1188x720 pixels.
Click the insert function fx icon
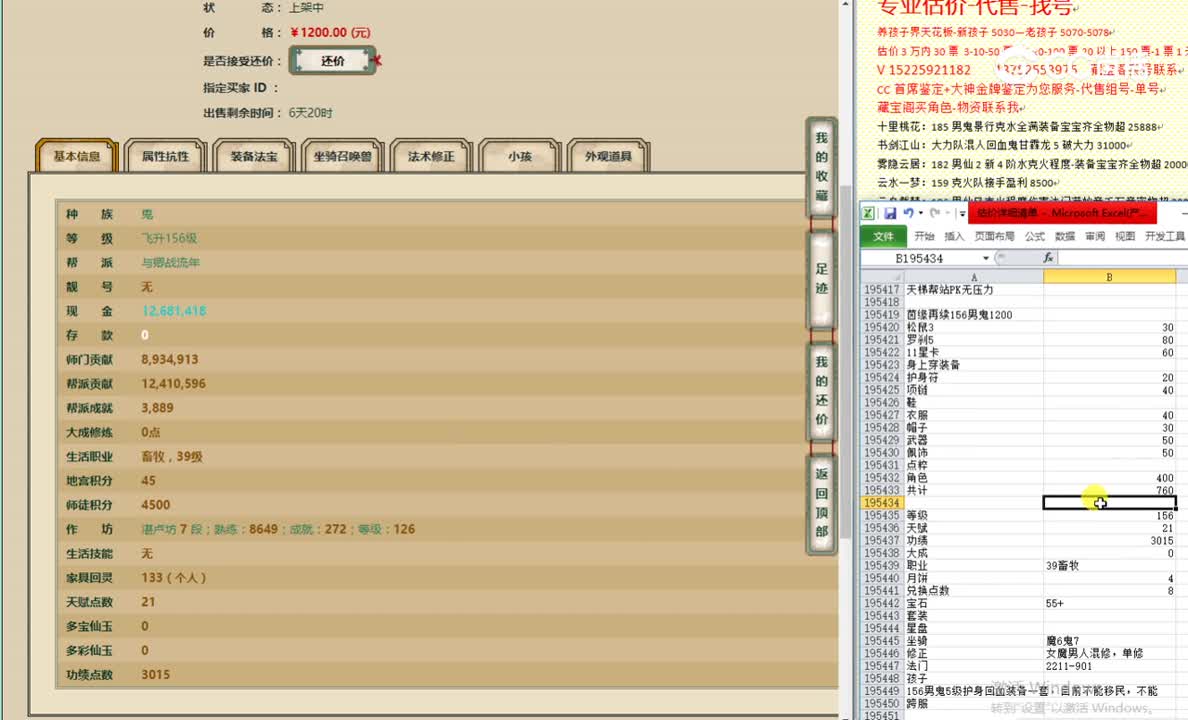(1049, 258)
